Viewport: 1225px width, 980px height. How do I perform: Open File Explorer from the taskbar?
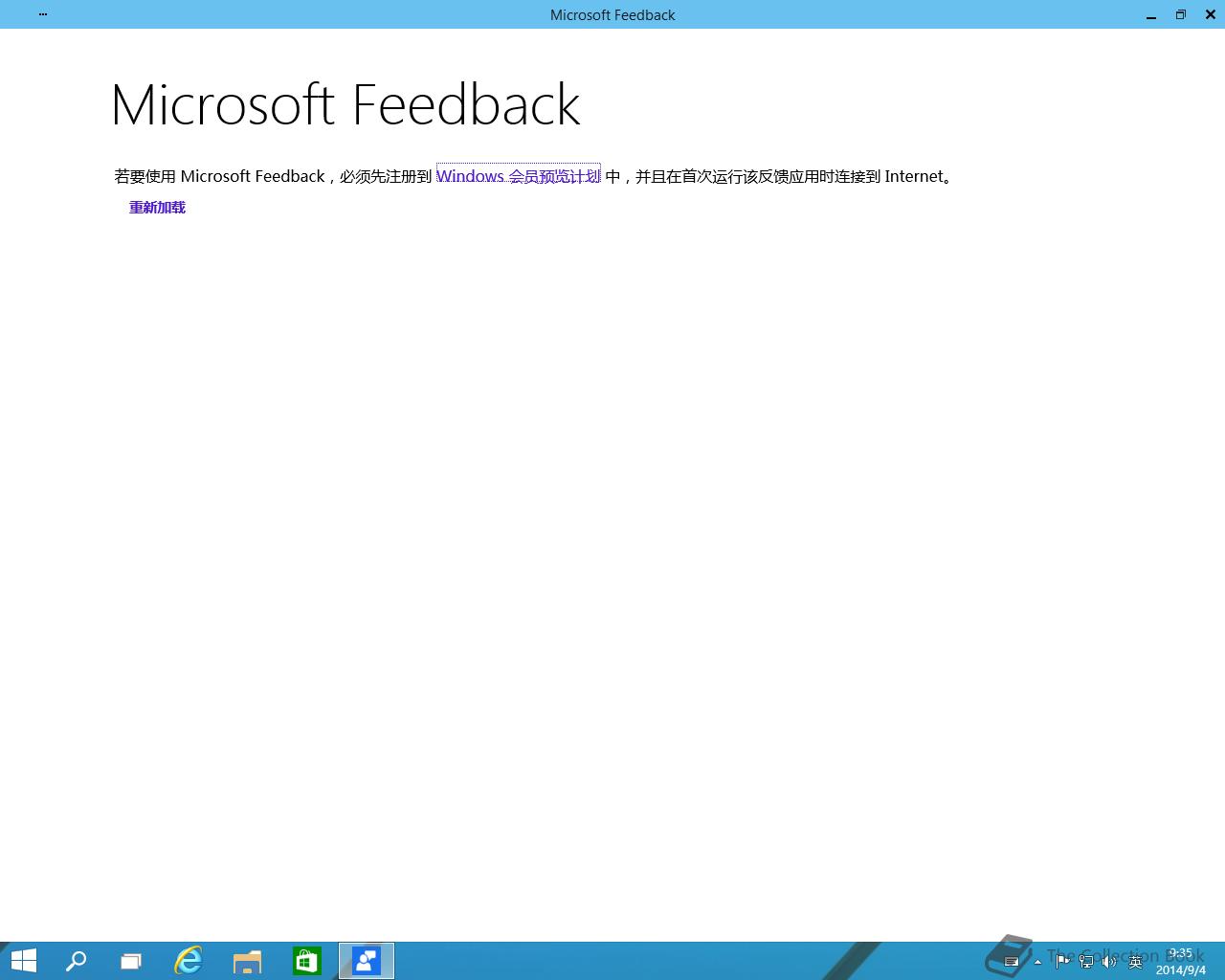[x=247, y=961]
